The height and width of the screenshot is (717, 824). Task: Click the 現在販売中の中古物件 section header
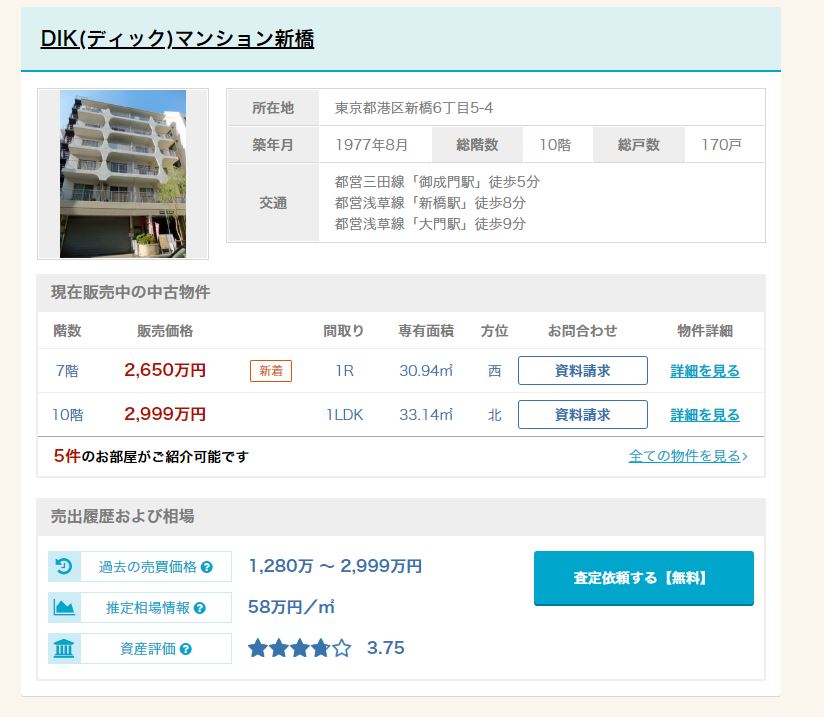pos(130,292)
